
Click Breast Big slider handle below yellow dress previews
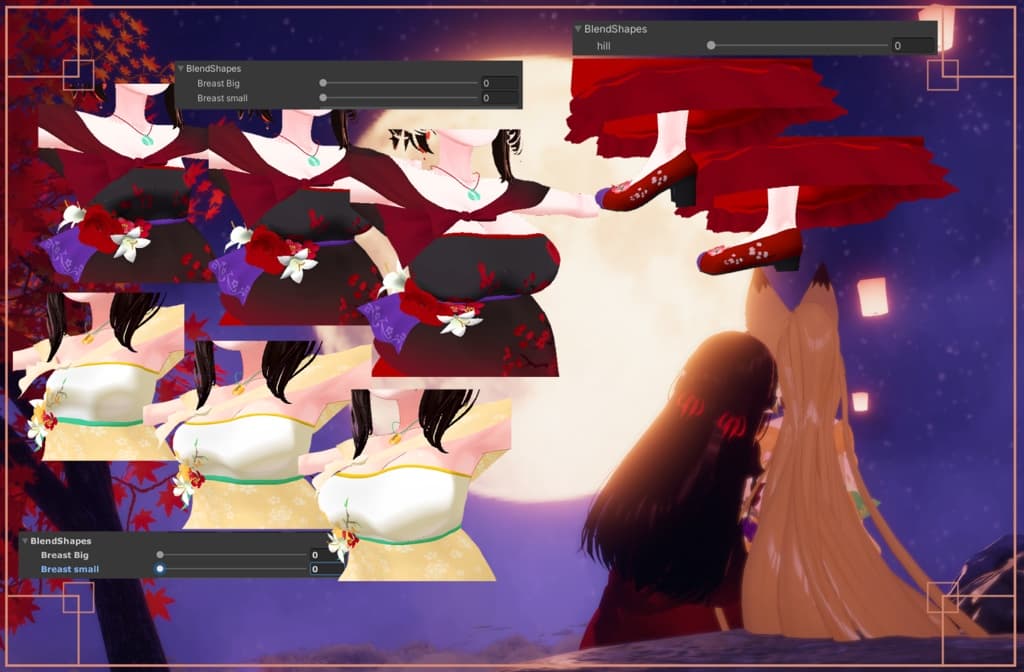click(x=160, y=554)
